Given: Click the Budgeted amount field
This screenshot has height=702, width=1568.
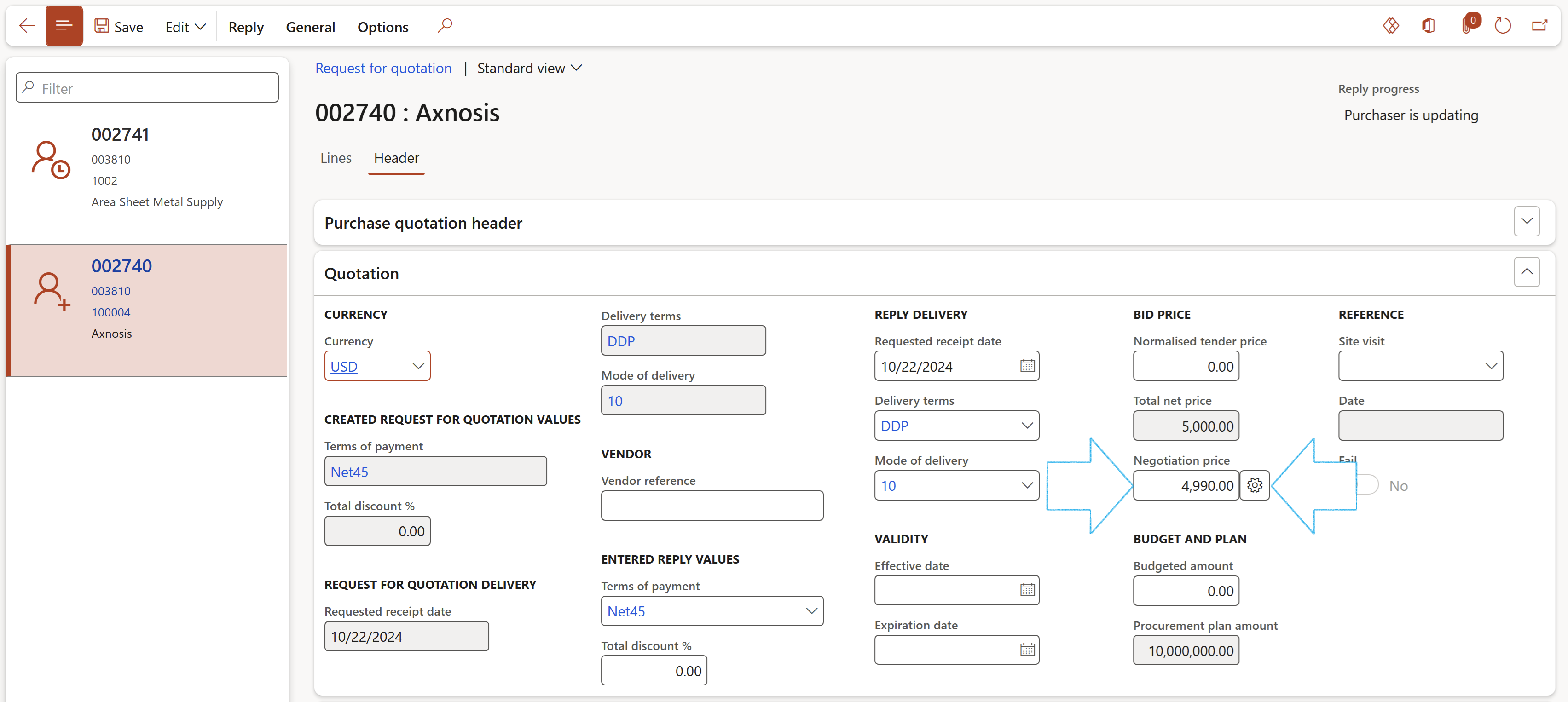Looking at the screenshot, I should coord(1186,591).
